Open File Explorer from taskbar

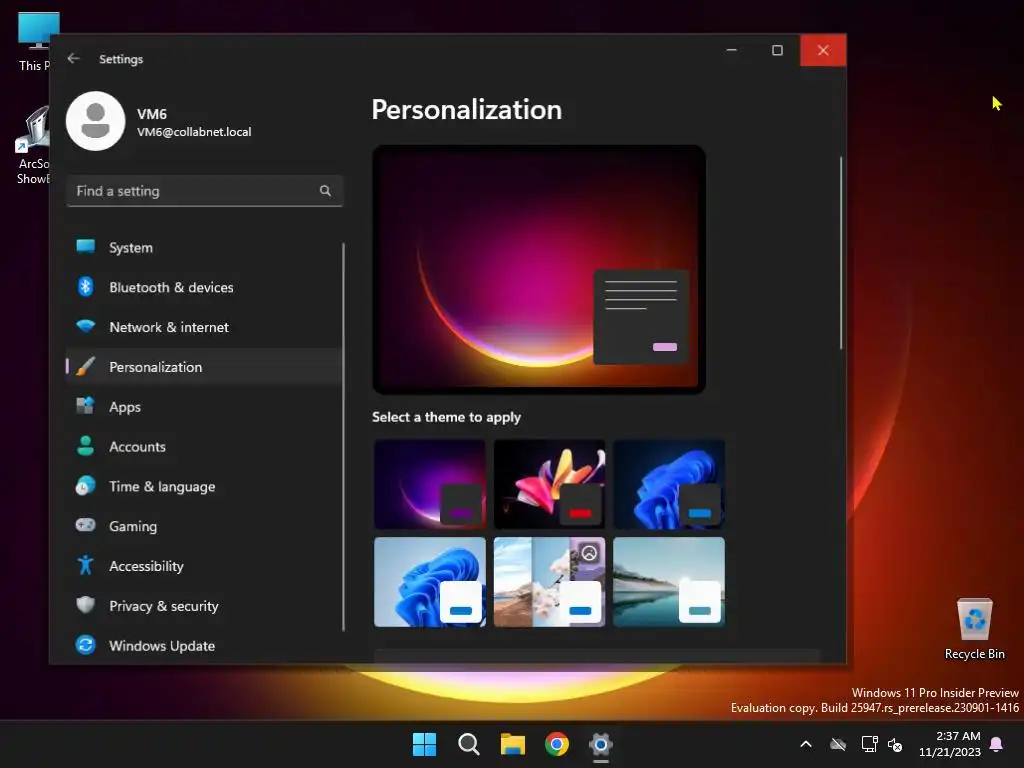pyautogui.click(x=513, y=744)
